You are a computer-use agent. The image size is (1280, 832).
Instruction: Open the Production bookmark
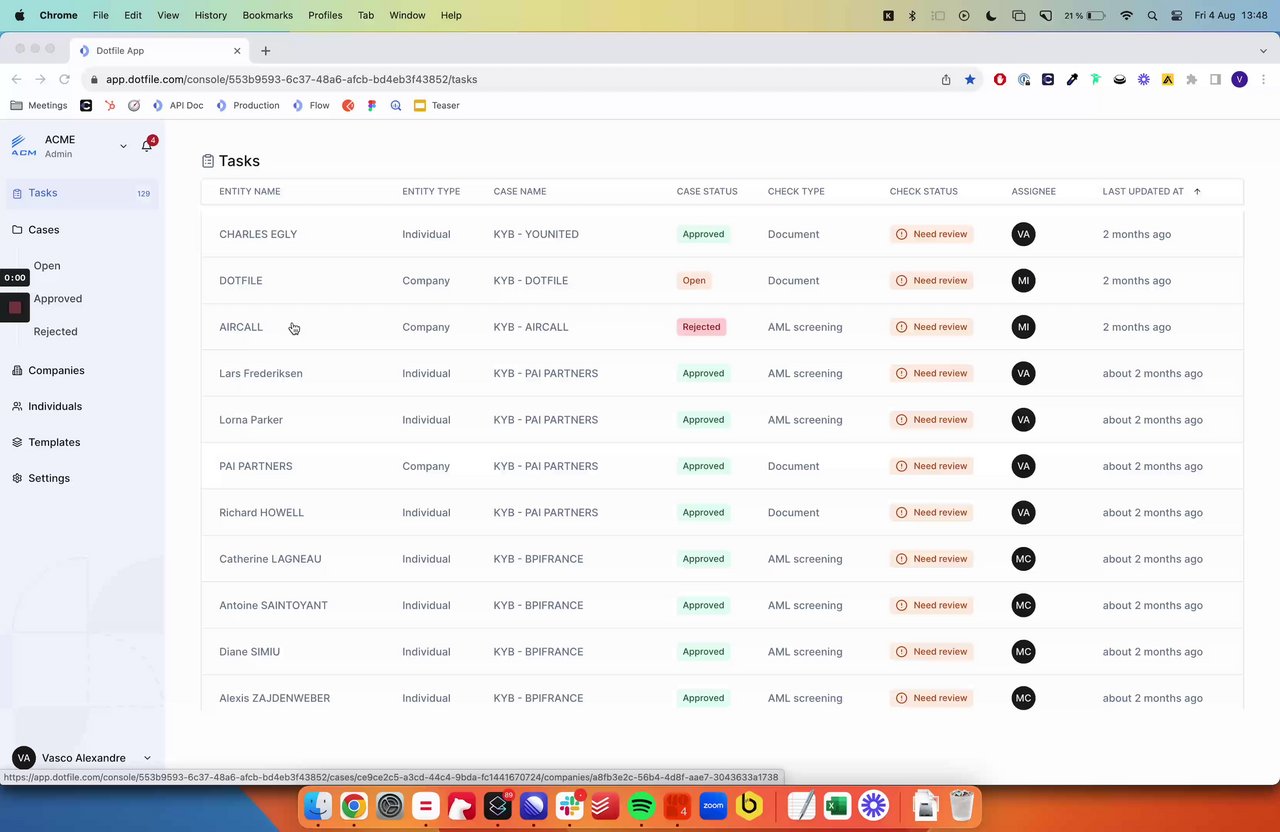247,105
